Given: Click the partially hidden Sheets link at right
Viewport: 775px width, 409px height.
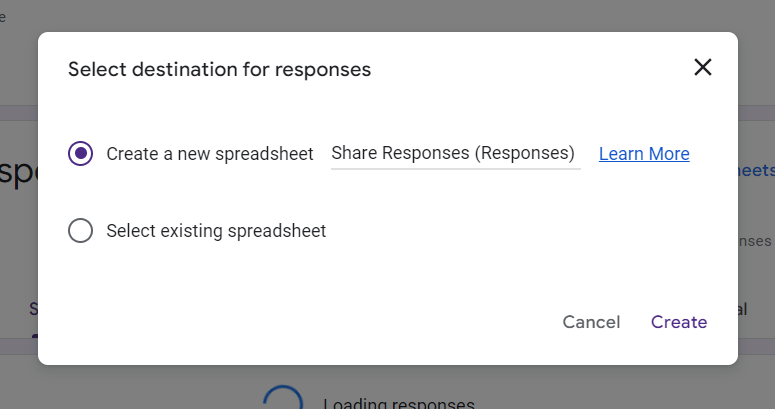Looking at the screenshot, I should [x=755, y=171].
